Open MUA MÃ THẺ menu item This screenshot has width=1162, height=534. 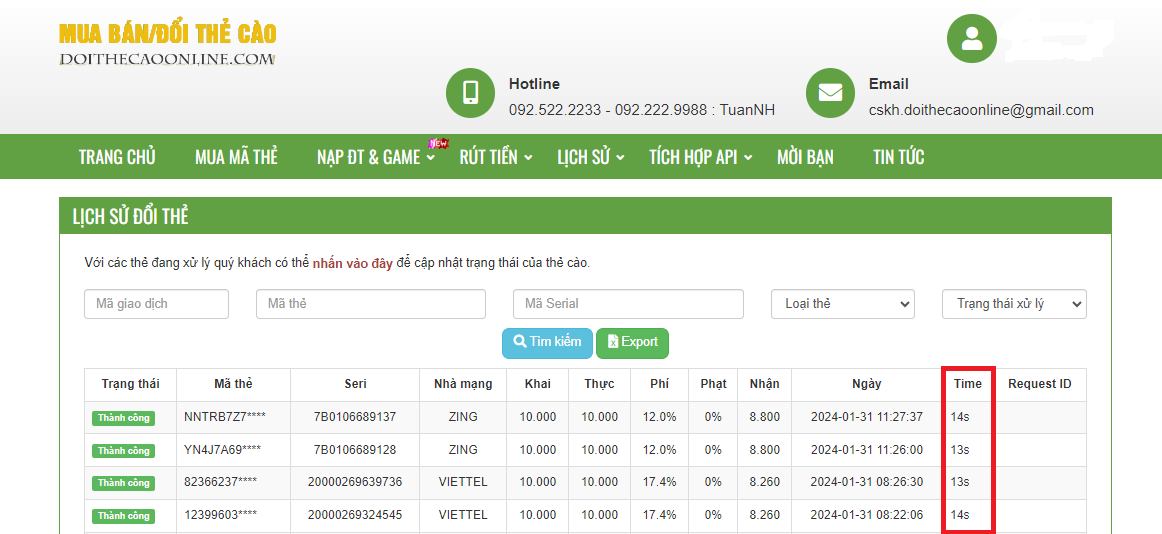click(236, 157)
